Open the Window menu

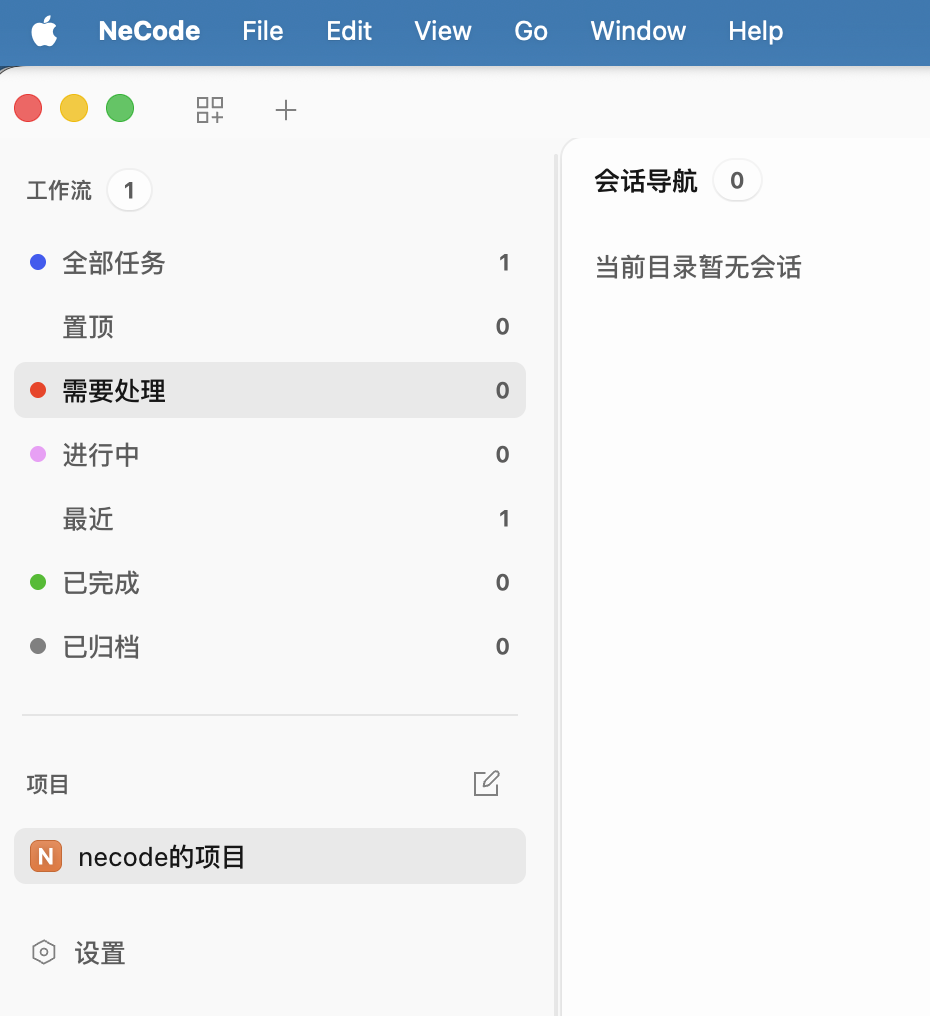click(x=638, y=31)
